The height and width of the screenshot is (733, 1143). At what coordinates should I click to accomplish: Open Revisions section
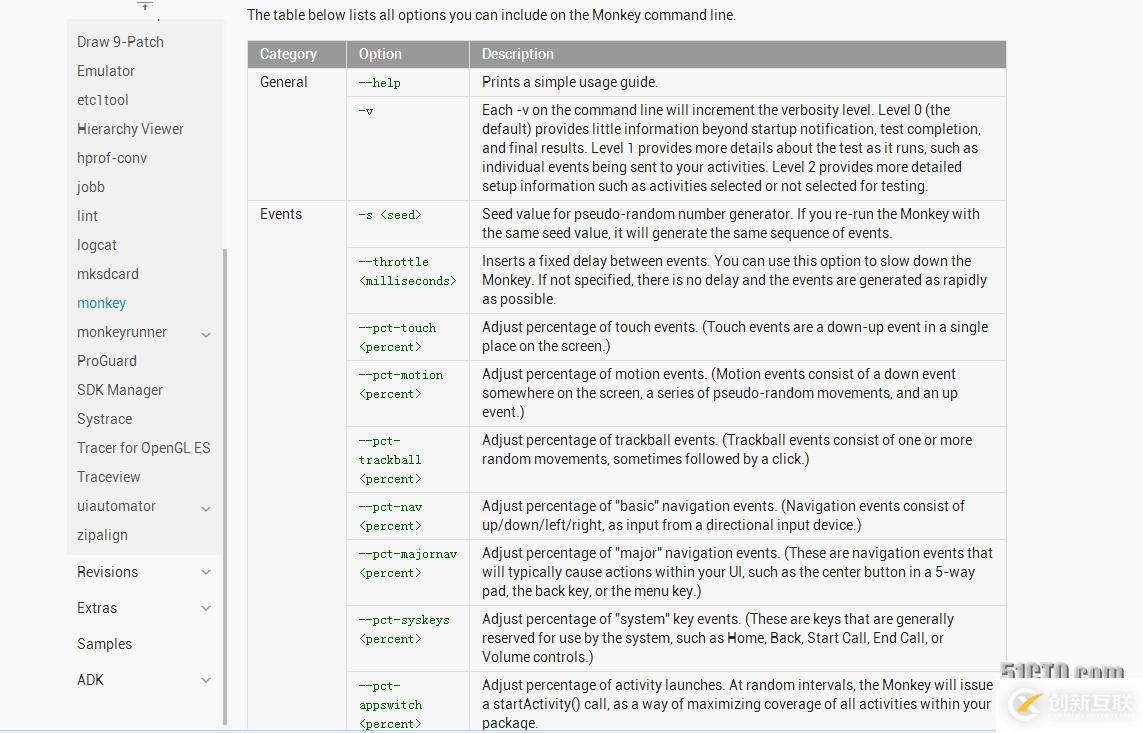point(108,572)
